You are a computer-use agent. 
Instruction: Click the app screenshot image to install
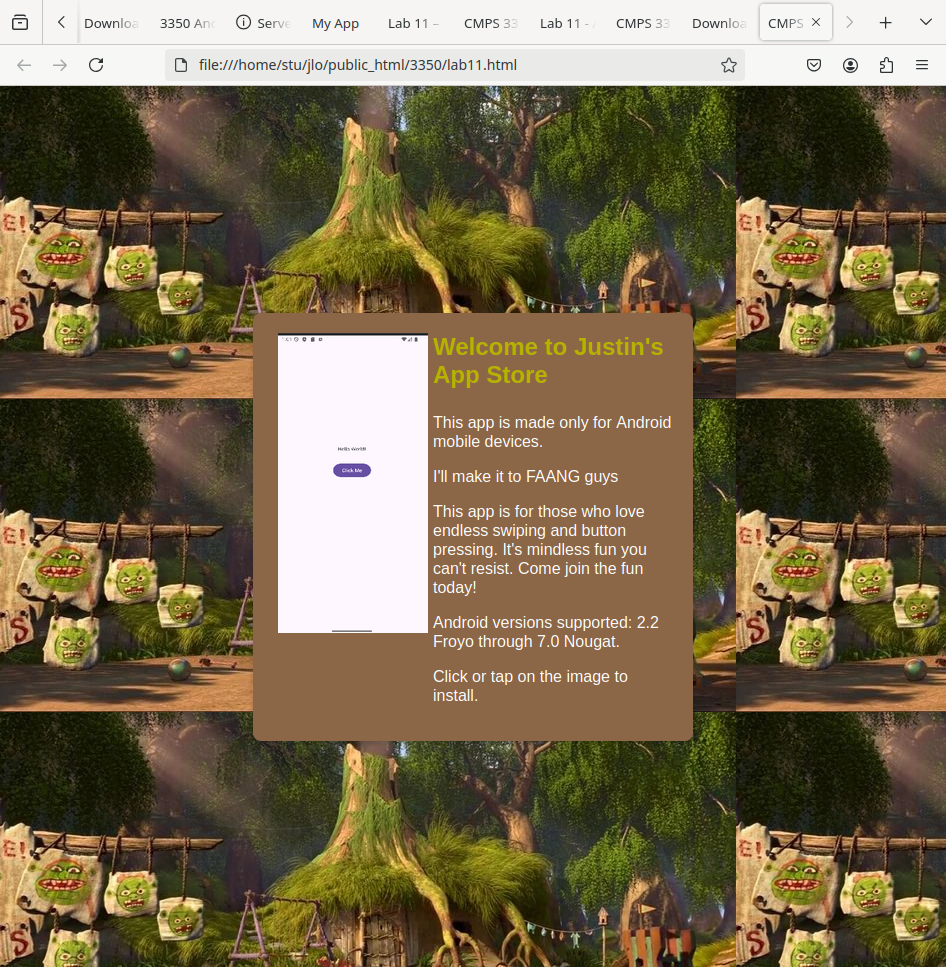[x=352, y=483]
